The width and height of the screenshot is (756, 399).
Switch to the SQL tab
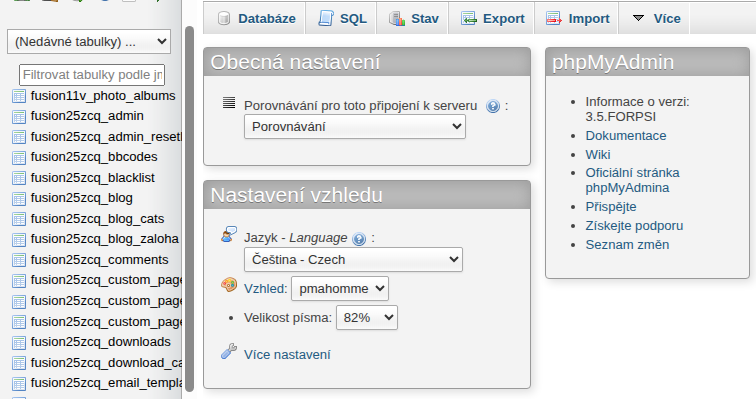tap(341, 18)
